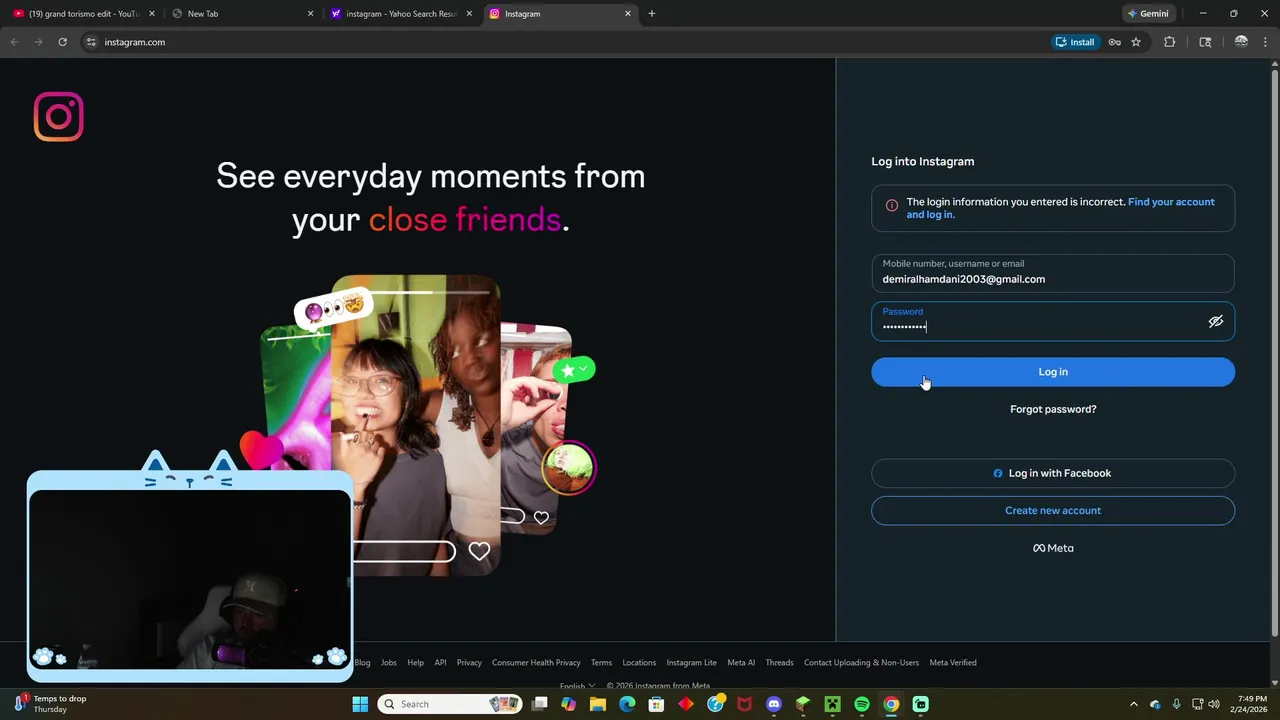
Task: Click Find your account and log in link
Action: coord(1061,208)
